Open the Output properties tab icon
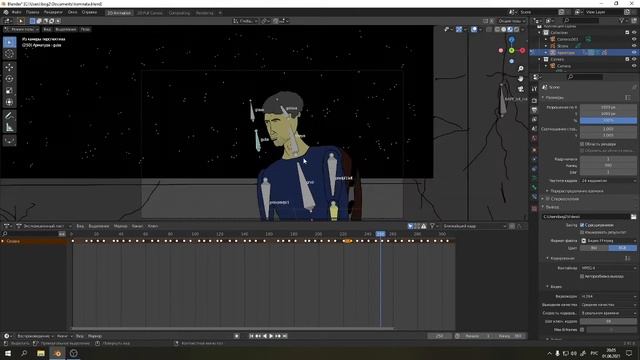The width and height of the screenshot is (640, 360). [x=534, y=110]
